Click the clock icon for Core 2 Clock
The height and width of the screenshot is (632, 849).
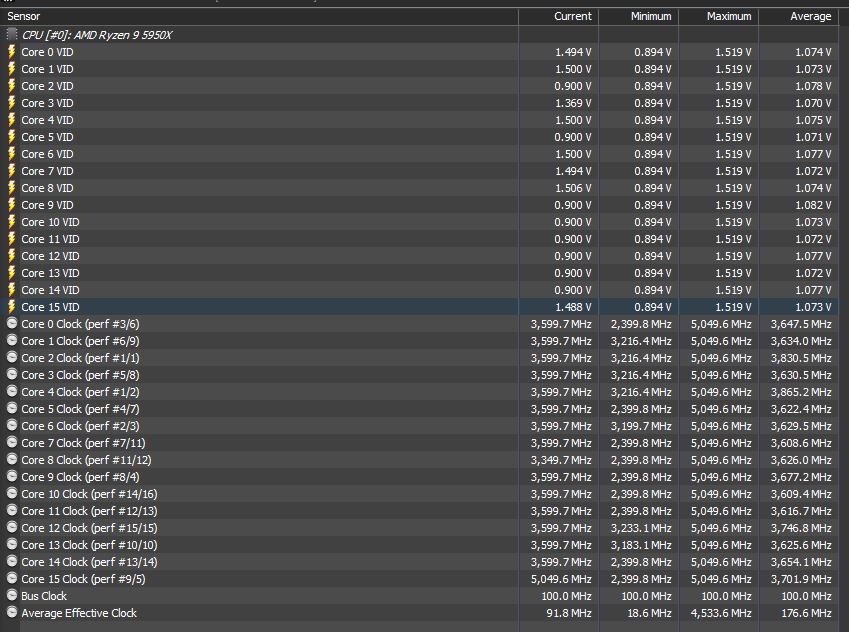click(x=12, y=357)
